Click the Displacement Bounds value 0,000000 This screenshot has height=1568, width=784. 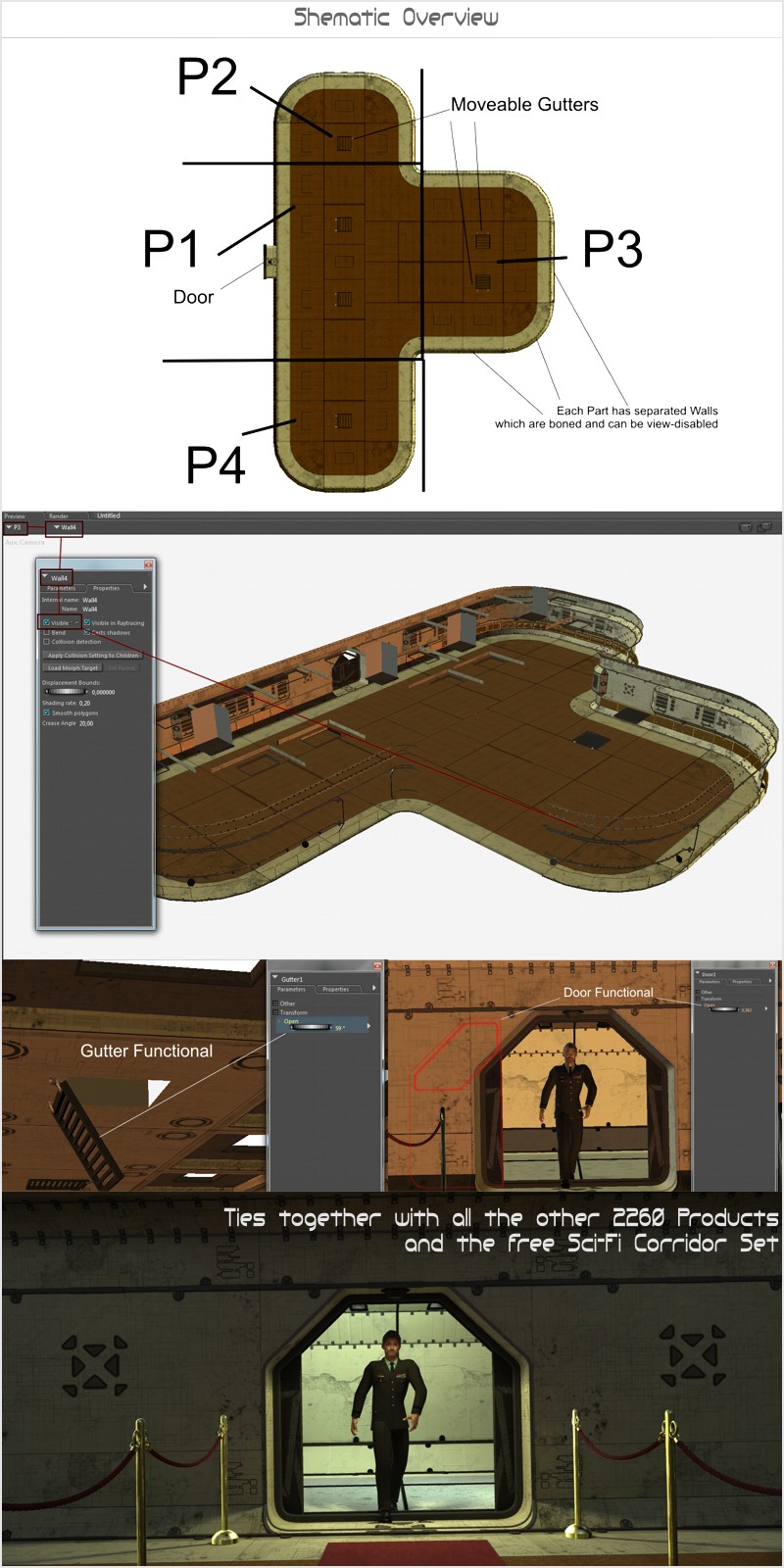[x=103, y=692]
